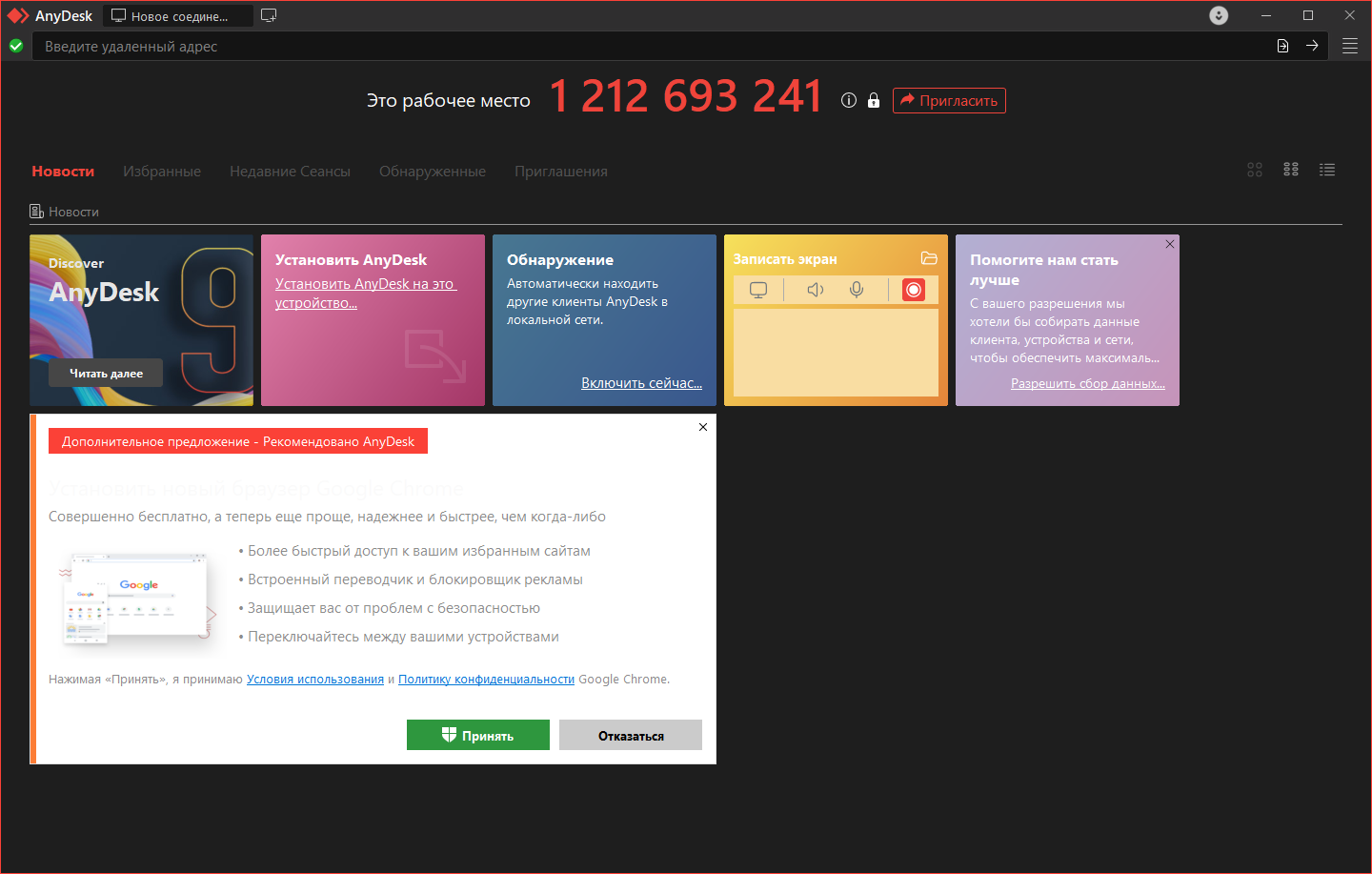The height and width of the screenshot is (874, 1372).
Task: Click the "Пригласить" invite button
Action: point(949,100)
